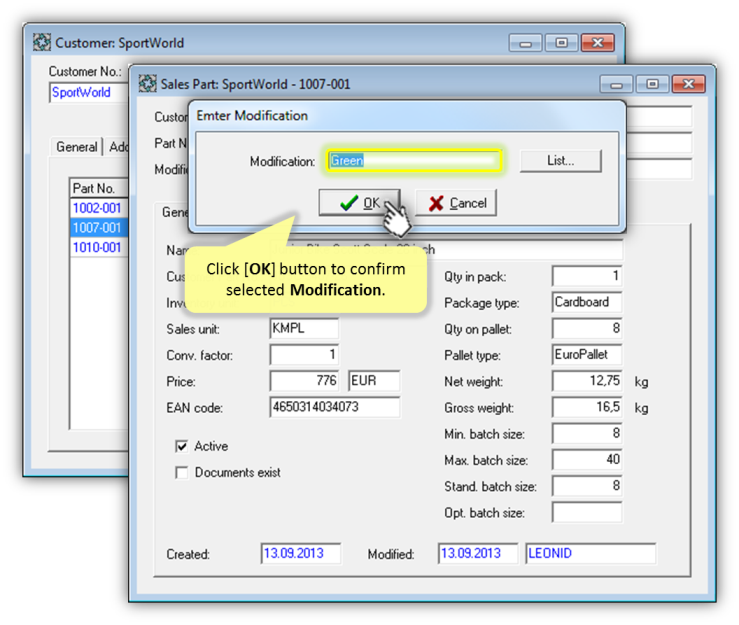Click the modified-by field LEONID

click(591, 553)
